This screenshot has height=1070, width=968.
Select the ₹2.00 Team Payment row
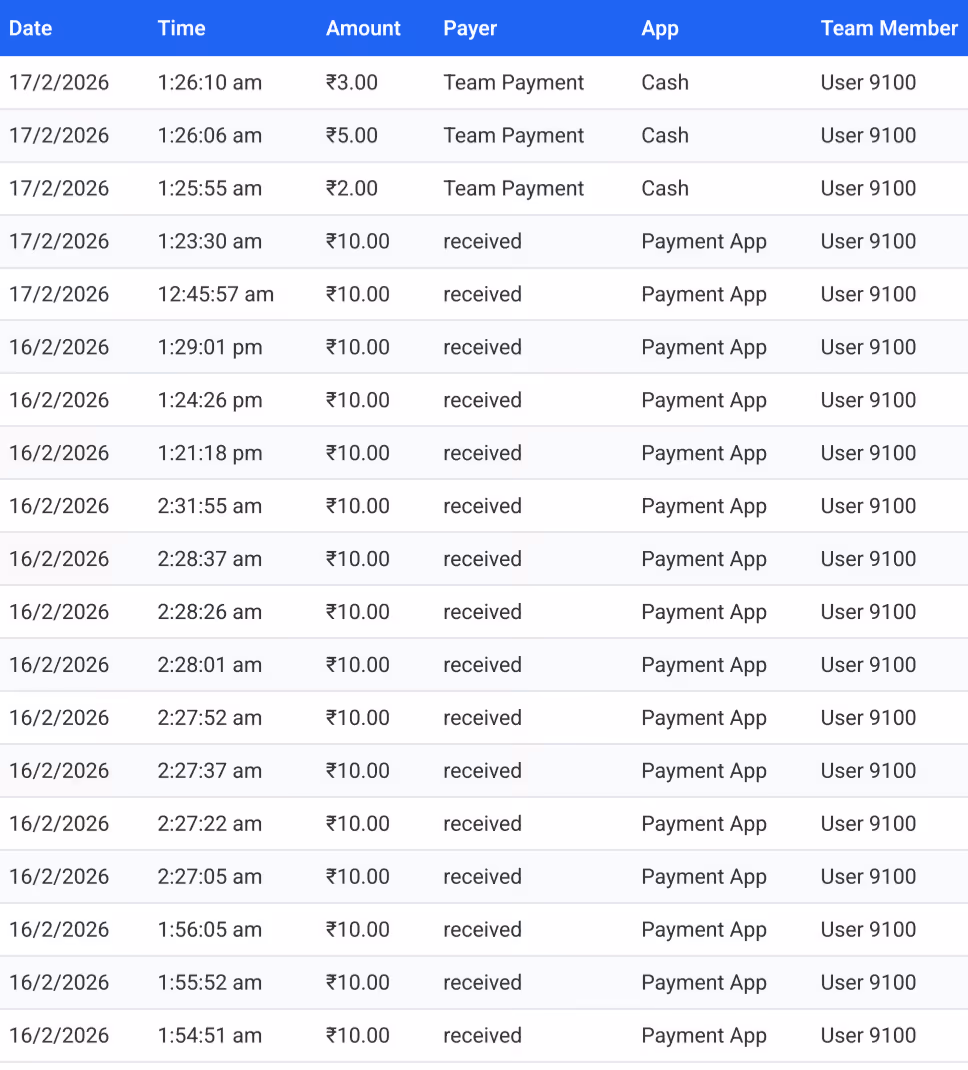pyautogui.click(x=484, y=188)
